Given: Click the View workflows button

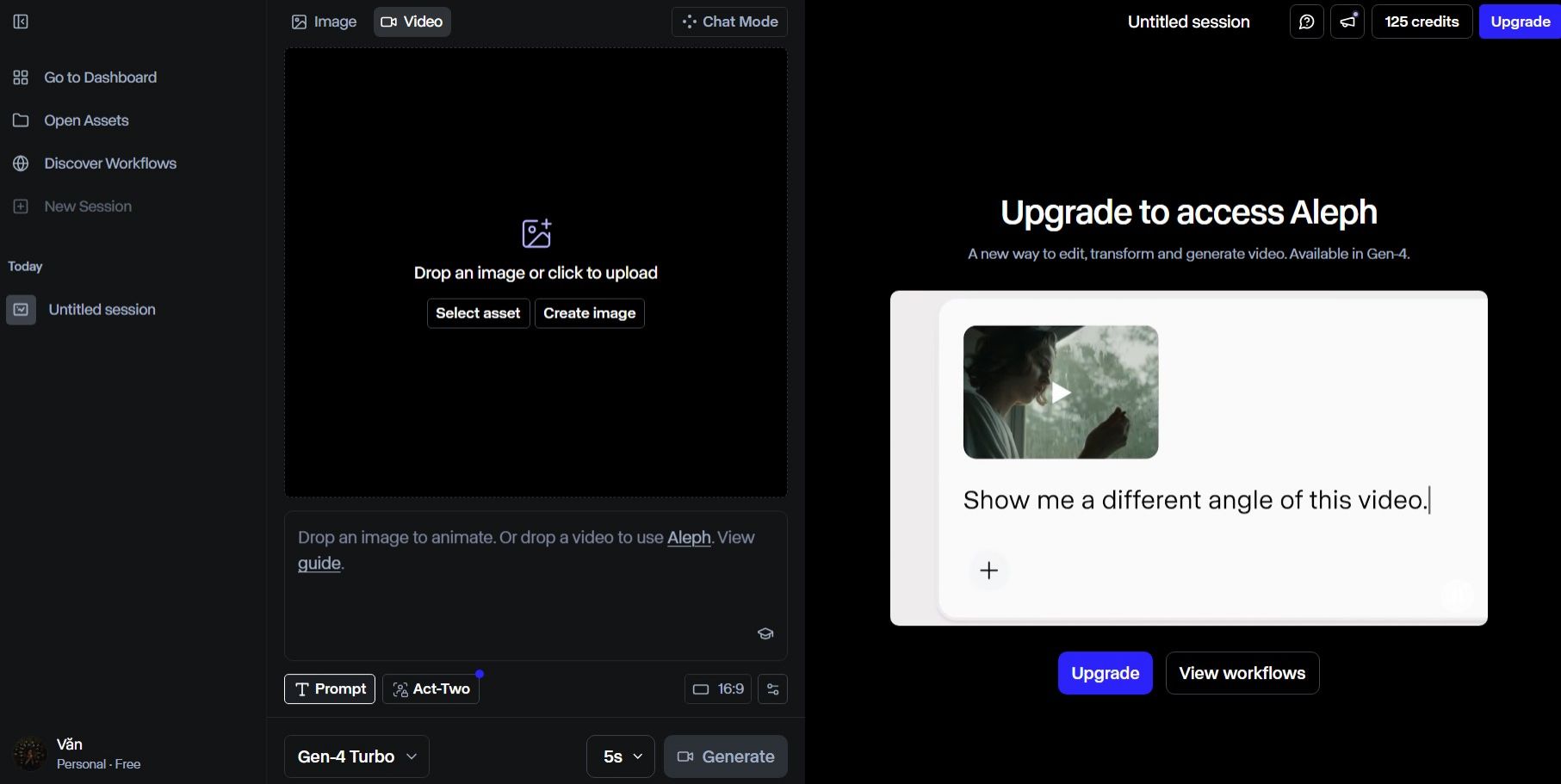Looking at the screenshot, I should pyautogui.click(x=1242, y=673).
